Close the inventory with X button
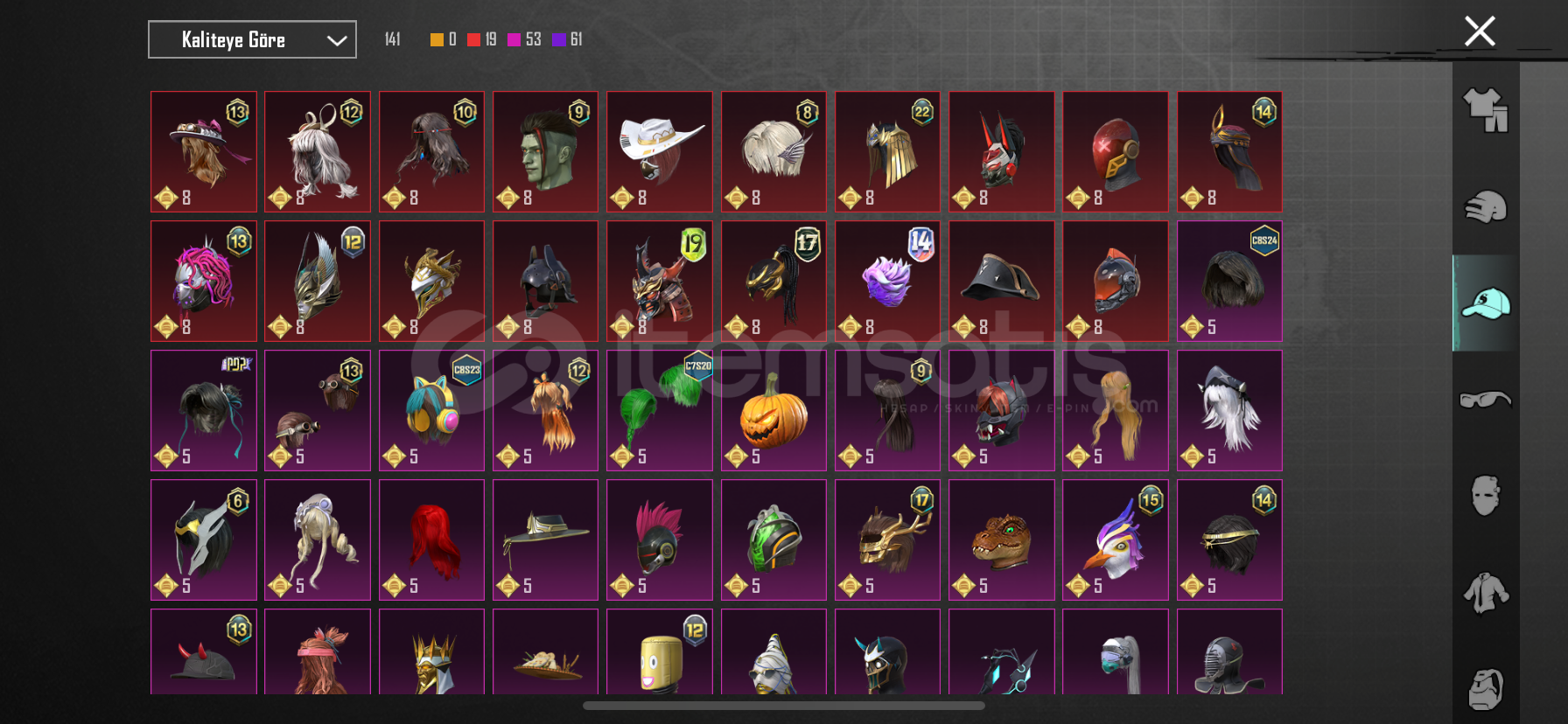1568x724 pixels. pyautogui.click(x=1480, y=31)
